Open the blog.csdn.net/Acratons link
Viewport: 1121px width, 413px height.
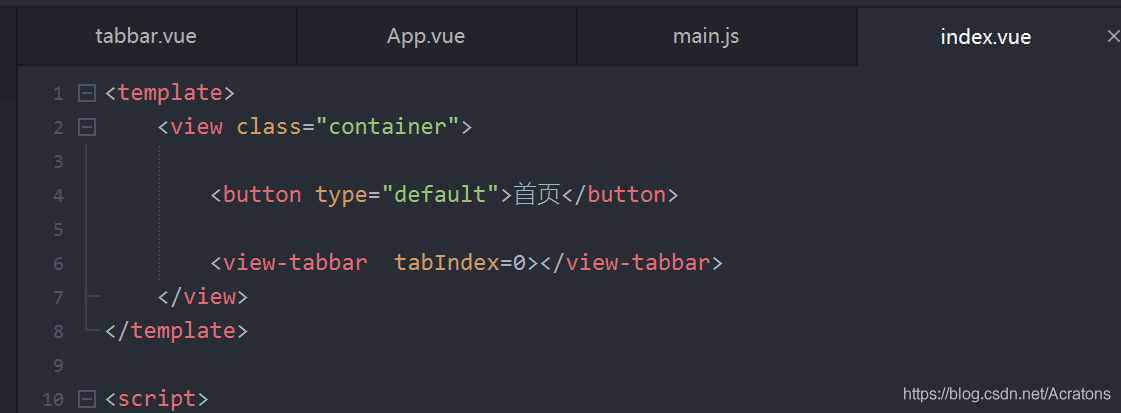(x=1006, y=394)
